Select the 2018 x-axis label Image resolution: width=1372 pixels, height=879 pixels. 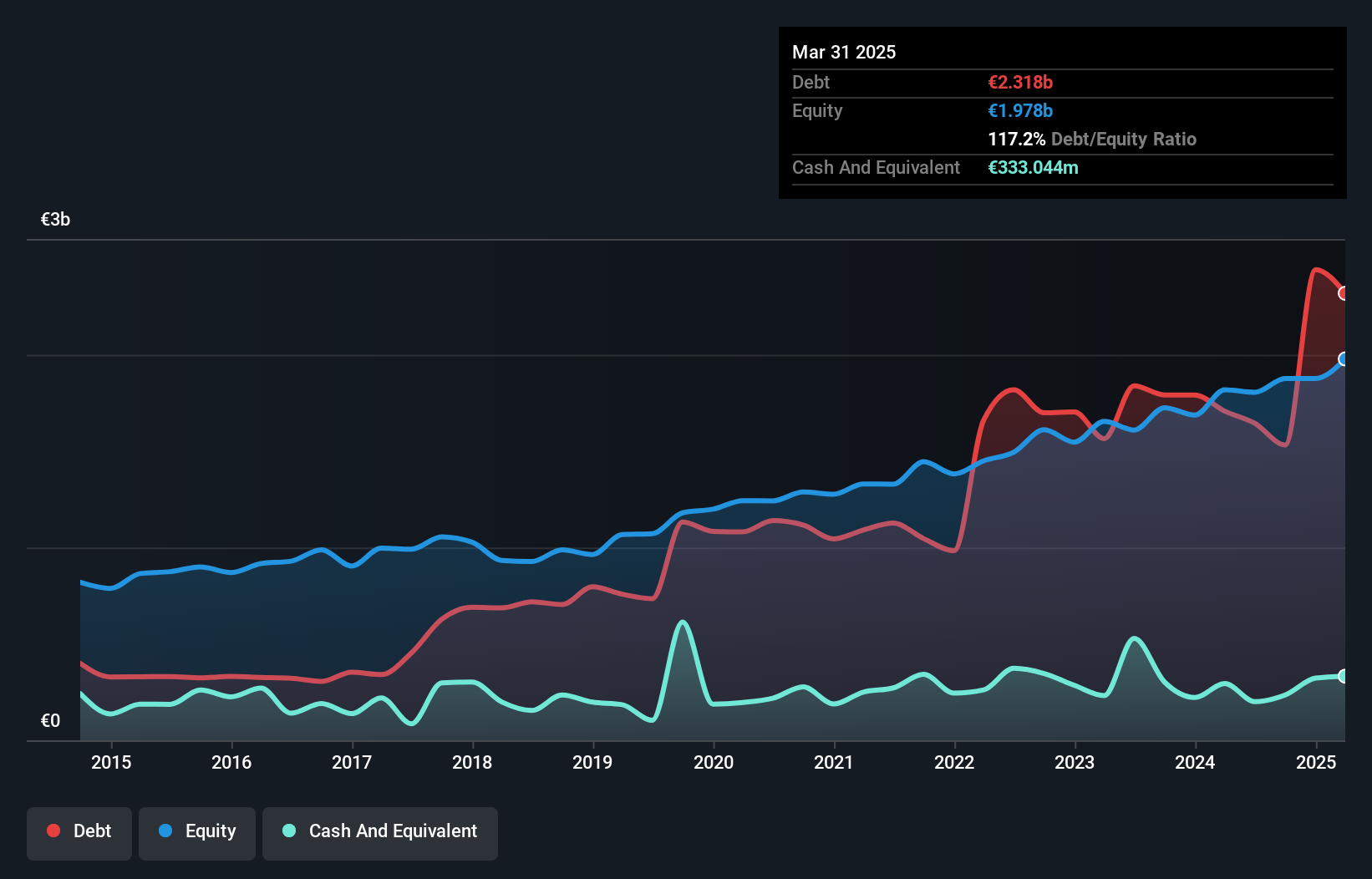tap(472, 762)
